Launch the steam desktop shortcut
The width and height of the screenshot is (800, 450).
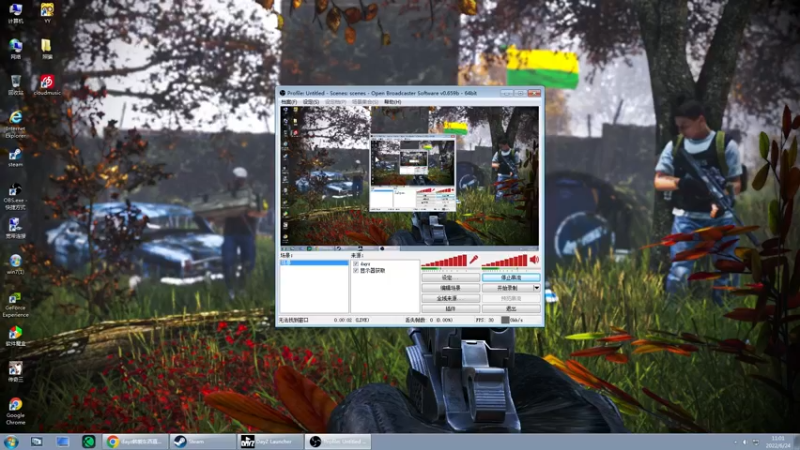pos(15,158)
